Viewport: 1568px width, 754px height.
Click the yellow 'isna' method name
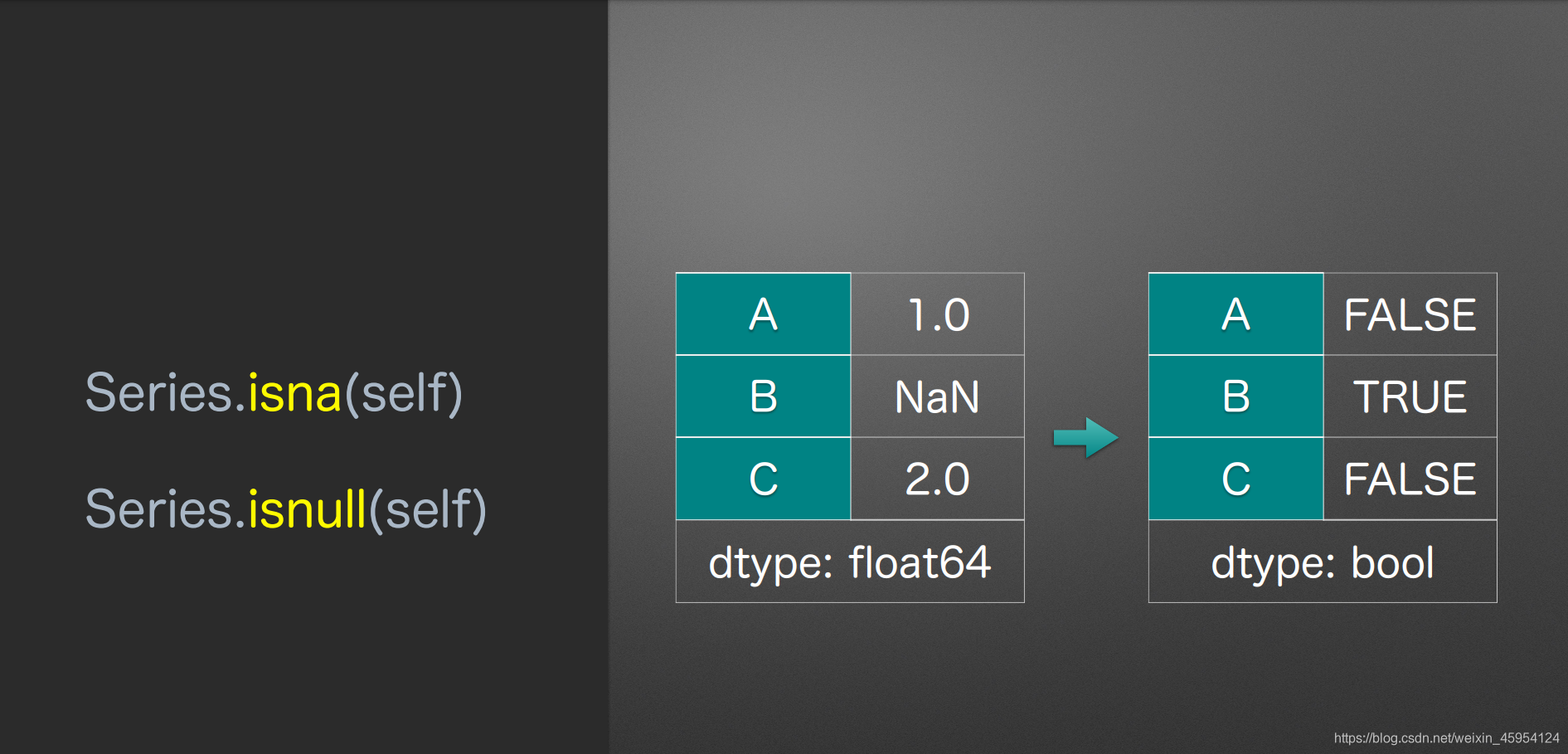pyautogui.click(x=294, y=393)
